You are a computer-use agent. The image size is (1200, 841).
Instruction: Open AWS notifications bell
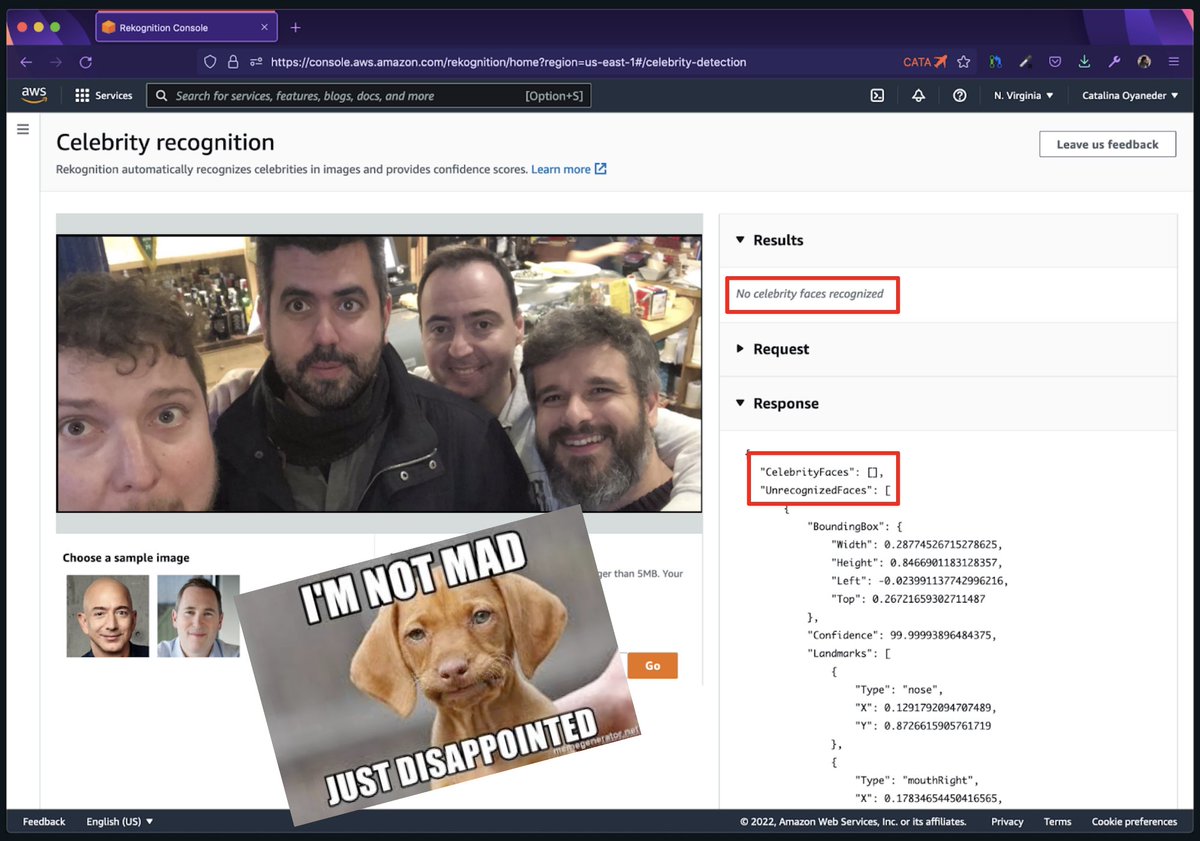(919, 95)
